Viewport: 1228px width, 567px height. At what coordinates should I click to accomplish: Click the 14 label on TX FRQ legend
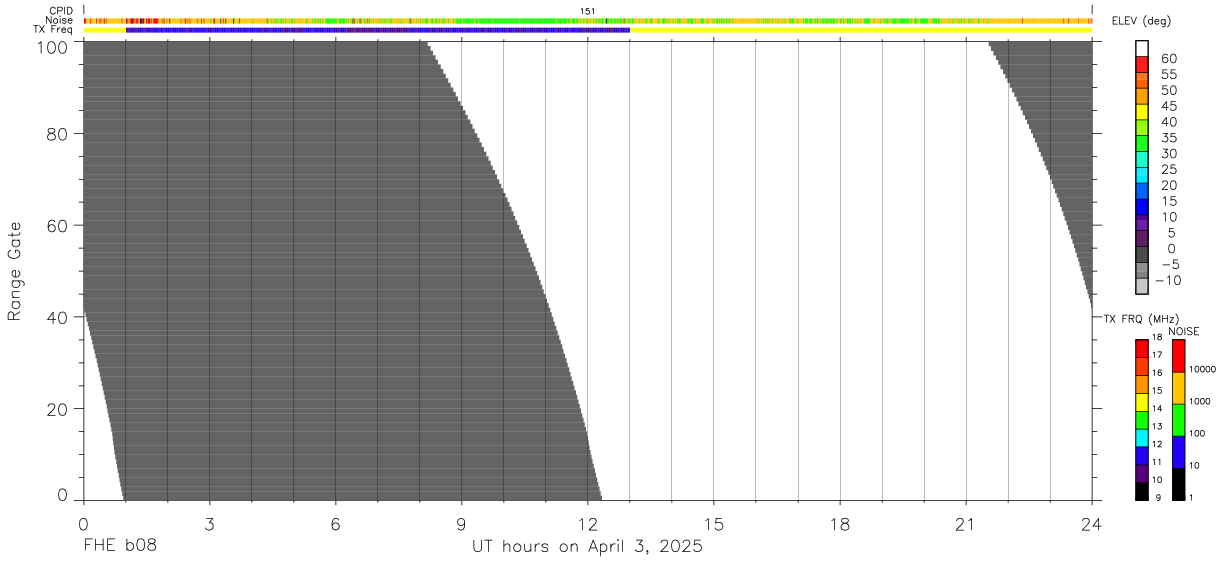[x=1157, y=408]
